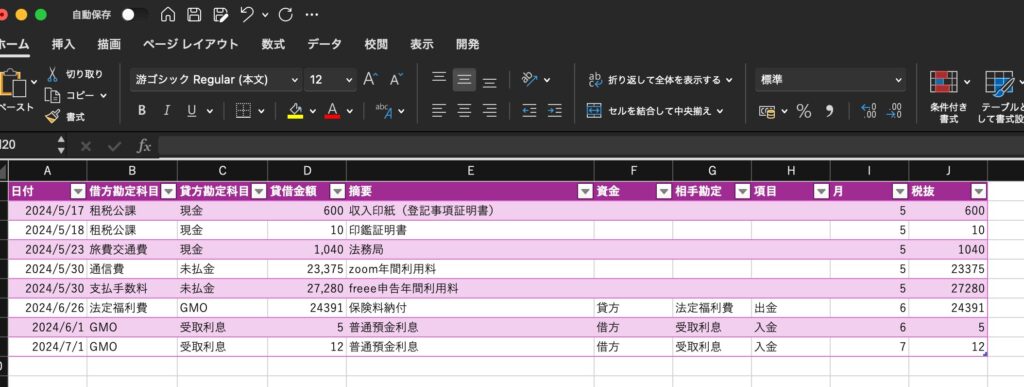Viewport: 1024px width, 387px height.
Task: Switch to the 挿入 ribbon tab
Action: coord(63,44)
